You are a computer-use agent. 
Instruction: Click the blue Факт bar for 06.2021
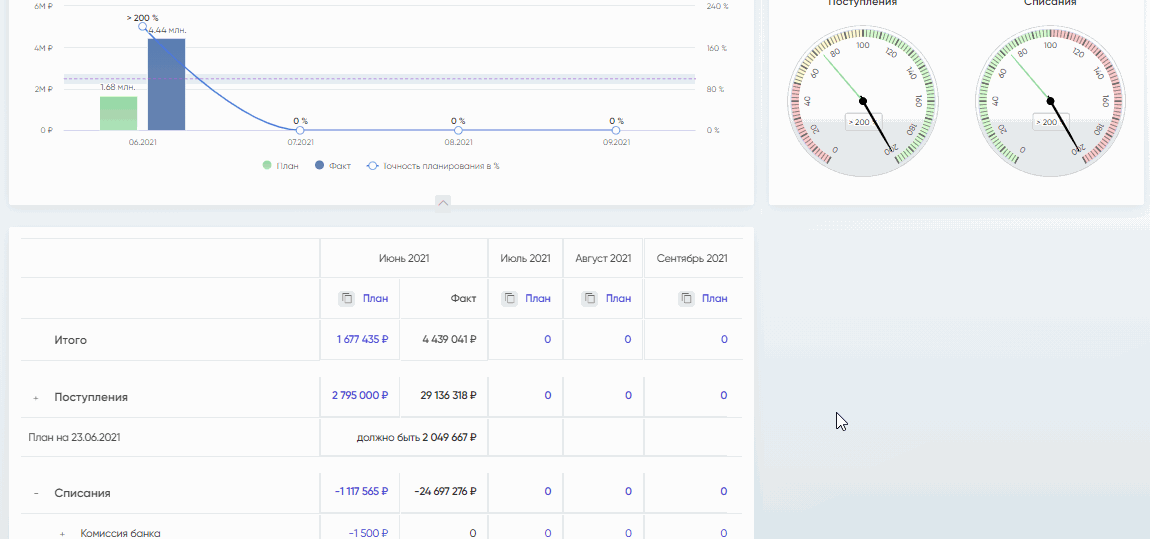[166, 84]
